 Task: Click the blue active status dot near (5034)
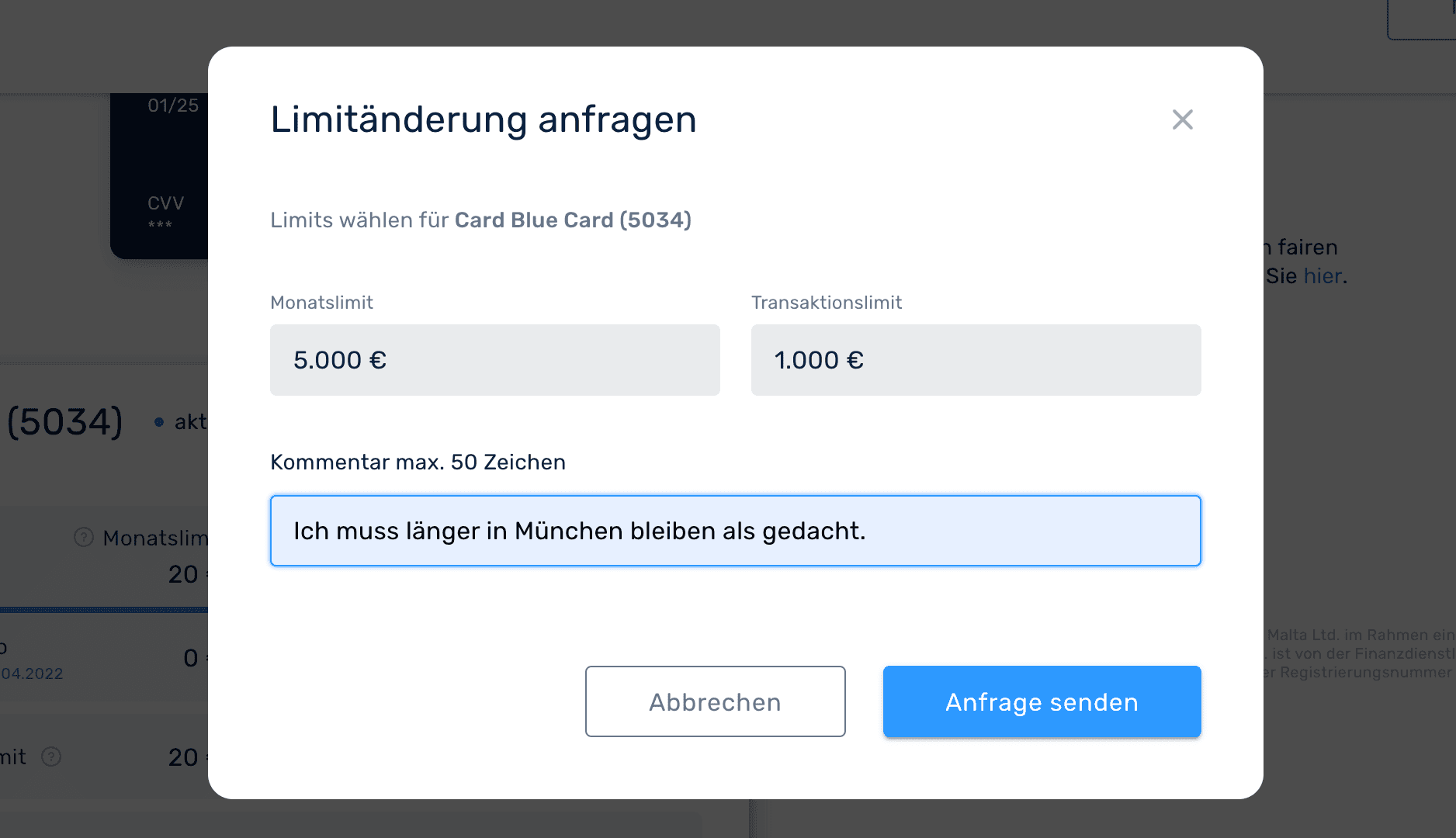coord(158,422)
